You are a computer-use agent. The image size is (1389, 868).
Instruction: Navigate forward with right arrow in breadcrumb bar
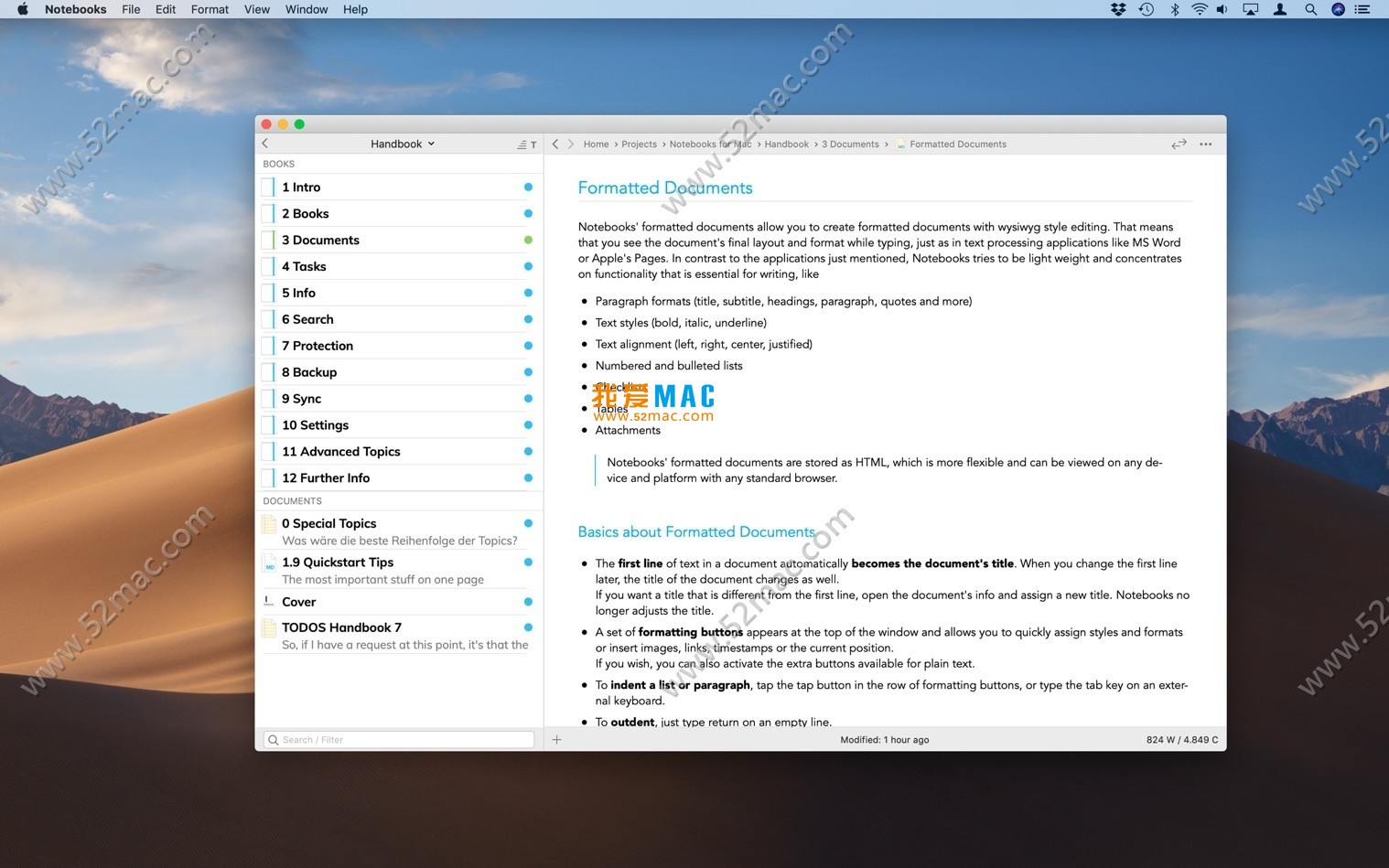[x=571, y=144]
